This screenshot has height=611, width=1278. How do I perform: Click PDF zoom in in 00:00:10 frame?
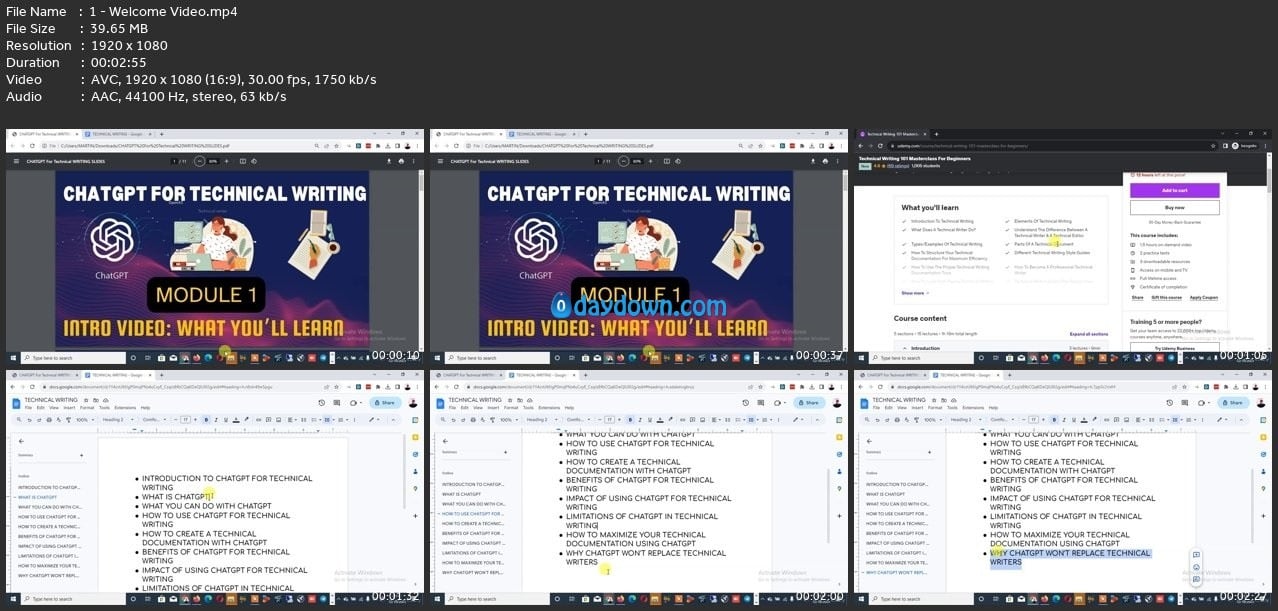pyautogui.click(x=227, y=161)
